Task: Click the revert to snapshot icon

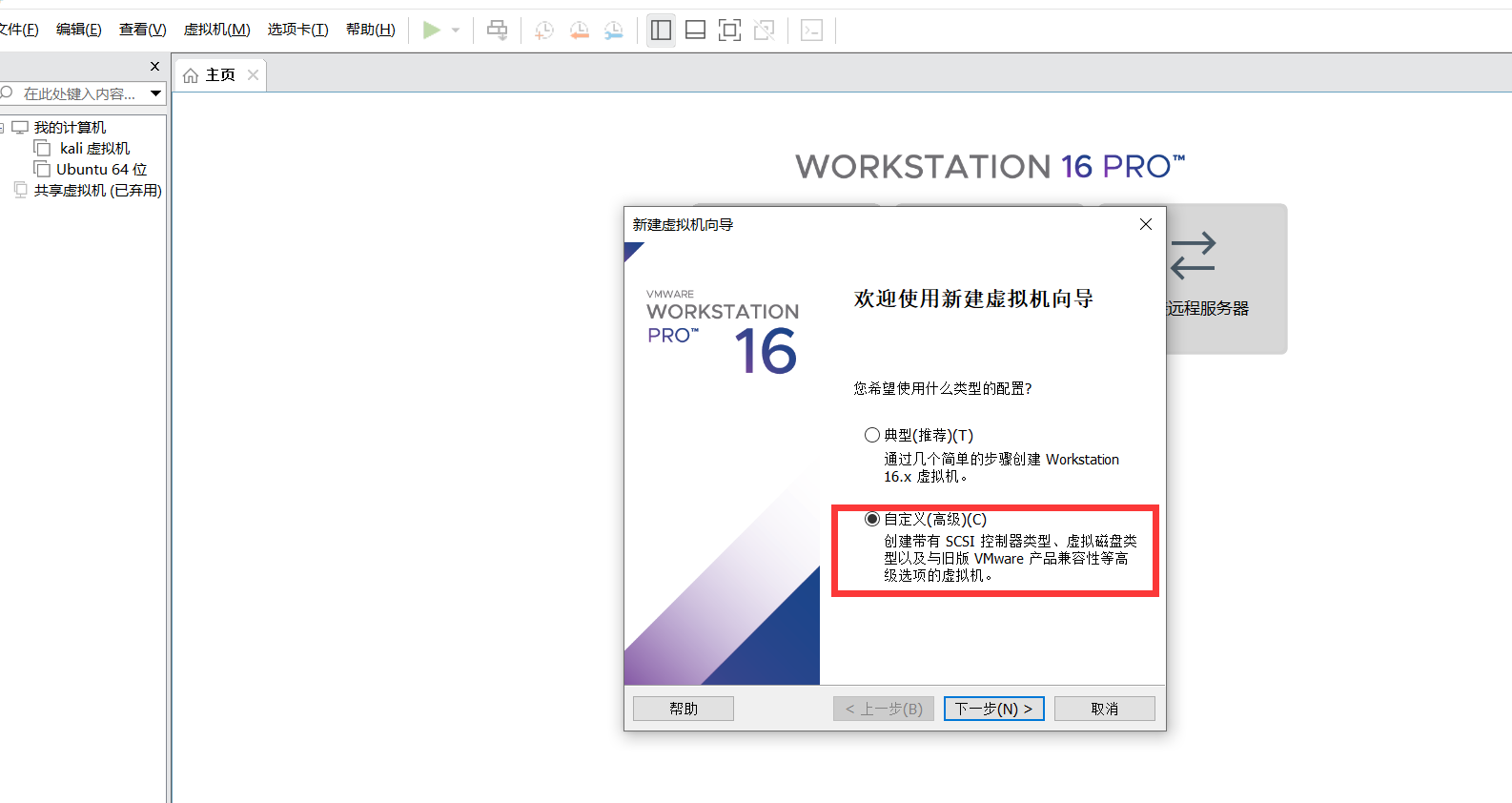Action: pyautogui.click(x=579, y=31)
